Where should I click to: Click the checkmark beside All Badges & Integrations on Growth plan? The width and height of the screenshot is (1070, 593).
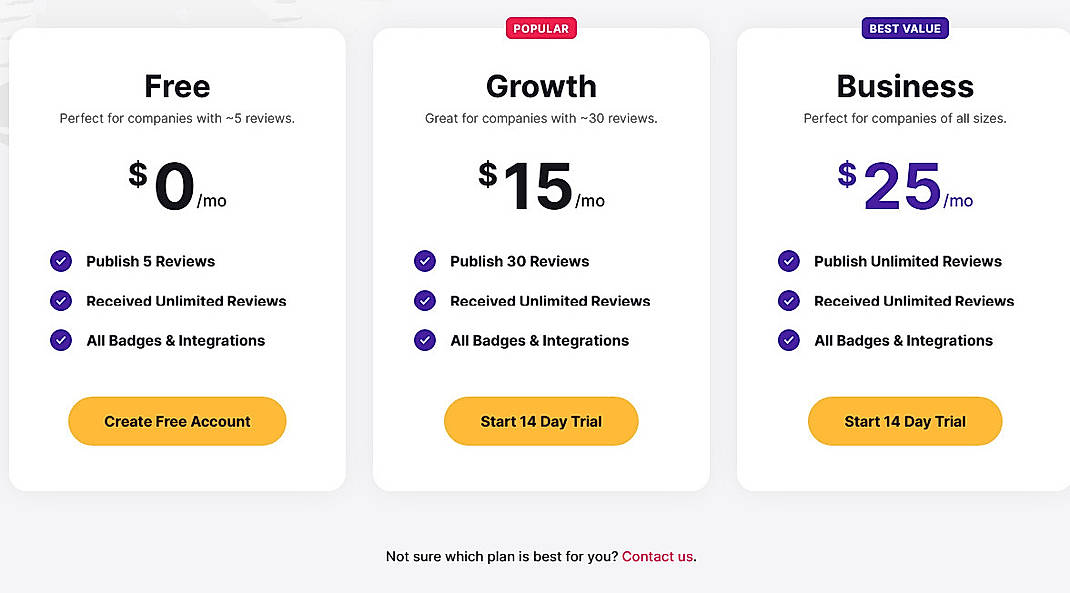pyautogui.click(x=424, y=340)
